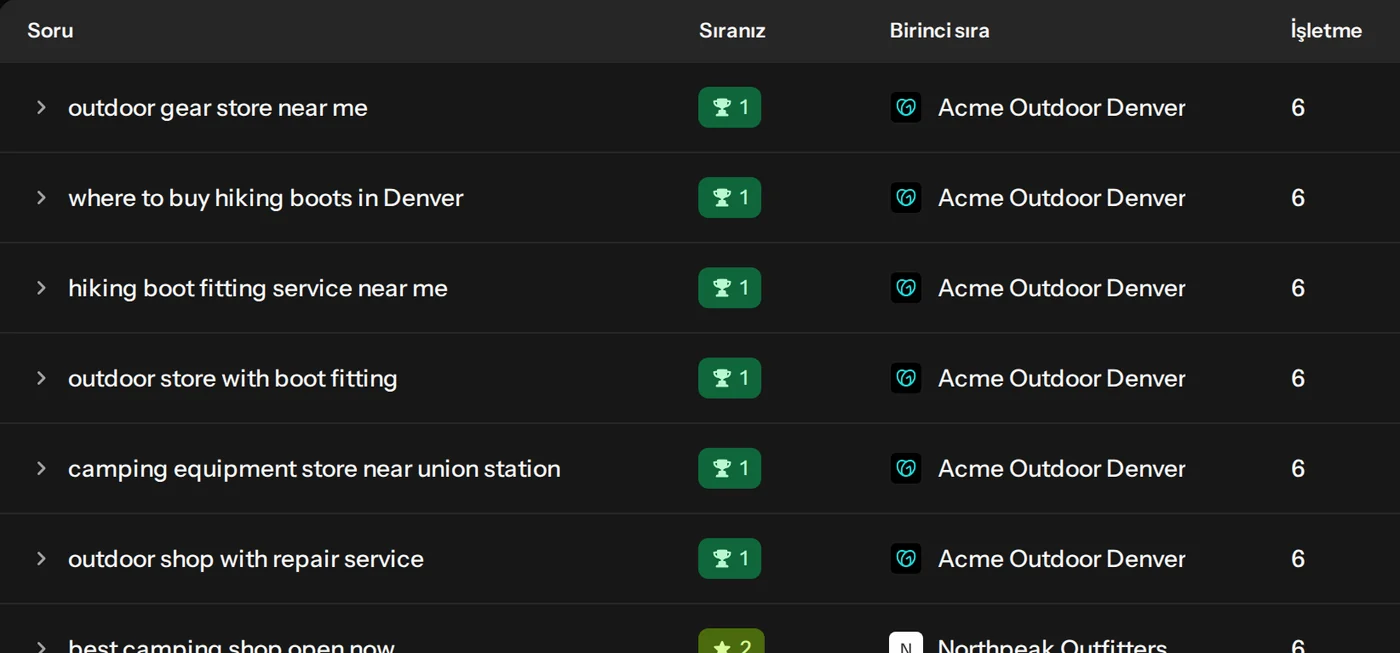The height and width of the screenshot is (653, 1400).
Task: Expand the 'outdoor gear store near me' row
Action: pos(41,107)
